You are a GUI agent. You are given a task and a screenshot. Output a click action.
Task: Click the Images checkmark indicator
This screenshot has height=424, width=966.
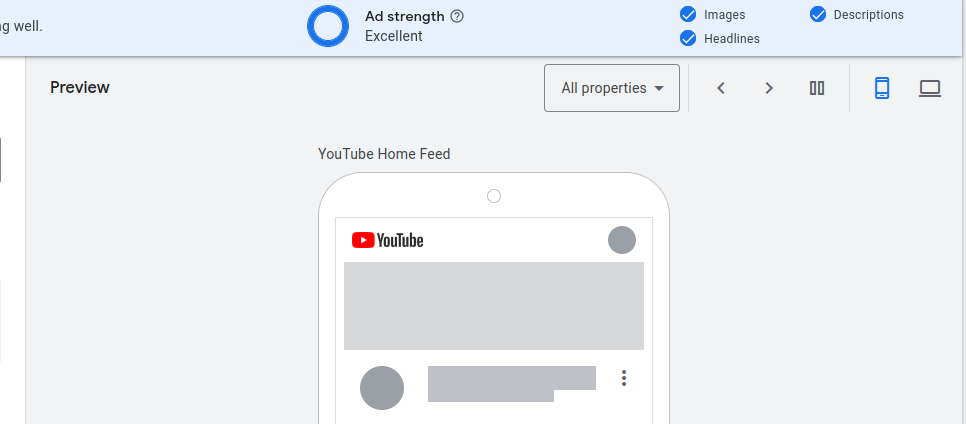688,14
